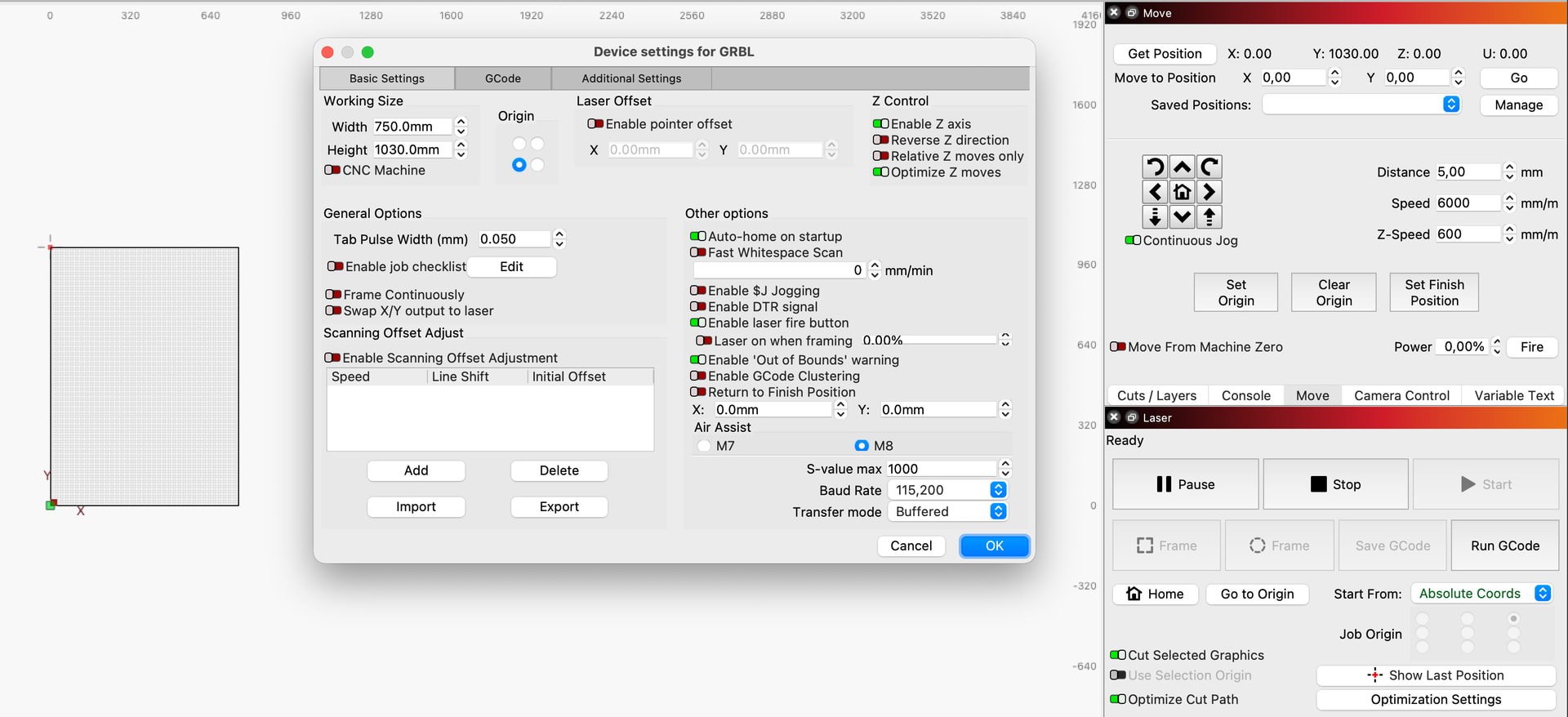Screen dimensions: 1568x717
Task: Click OK to confirm device settings
Action: (994, 546)
